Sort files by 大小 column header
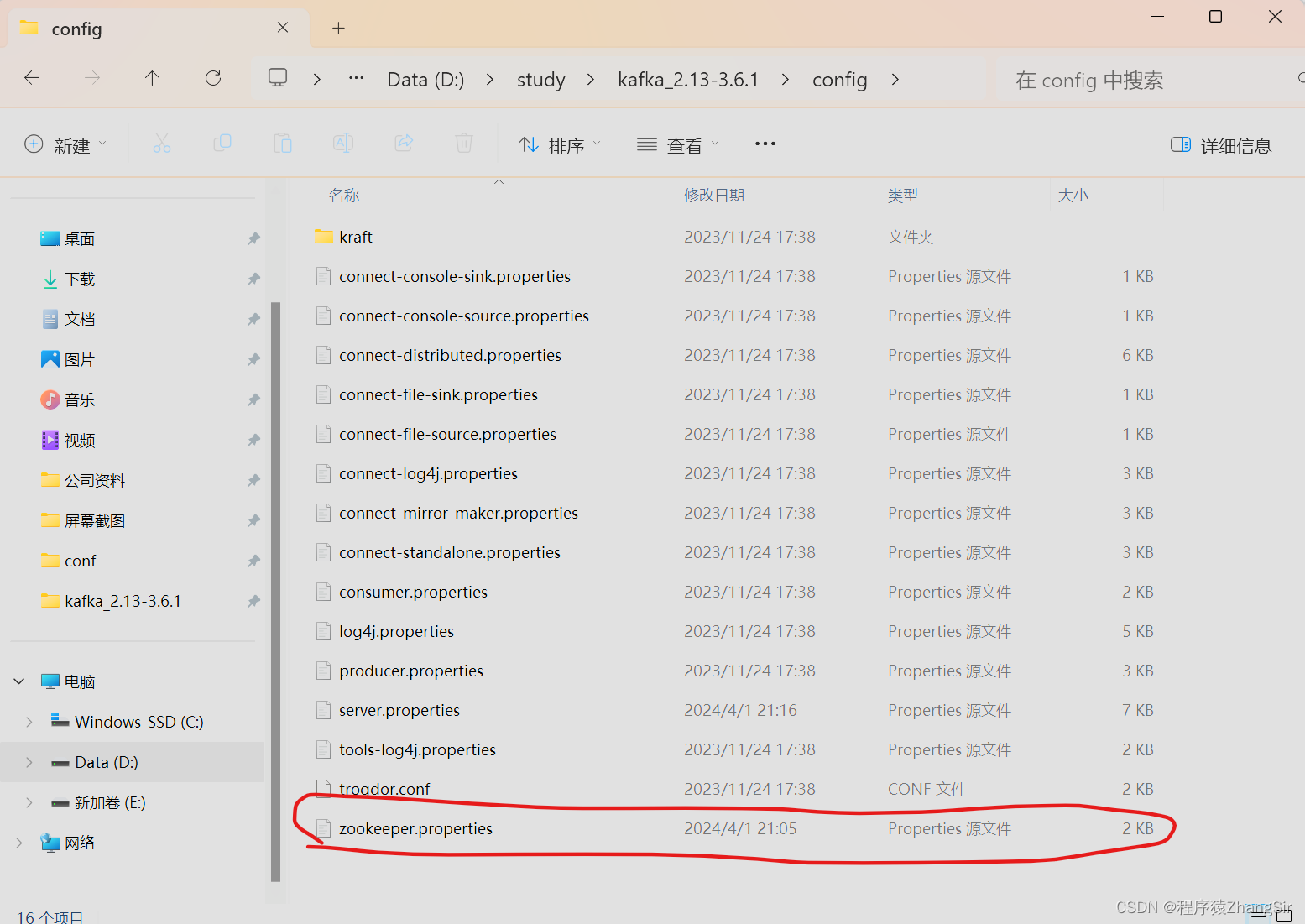The height and width of the screenshot is (924, 1305). point(1073,196)
